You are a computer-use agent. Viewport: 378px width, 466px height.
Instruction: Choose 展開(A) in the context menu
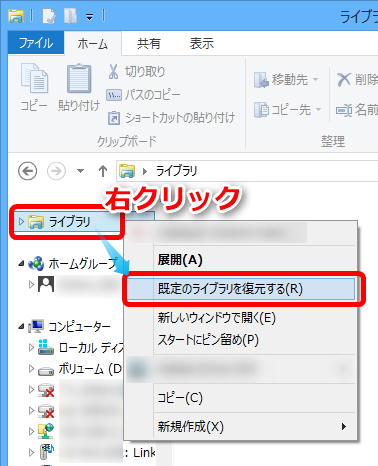[x=180, y=260]
